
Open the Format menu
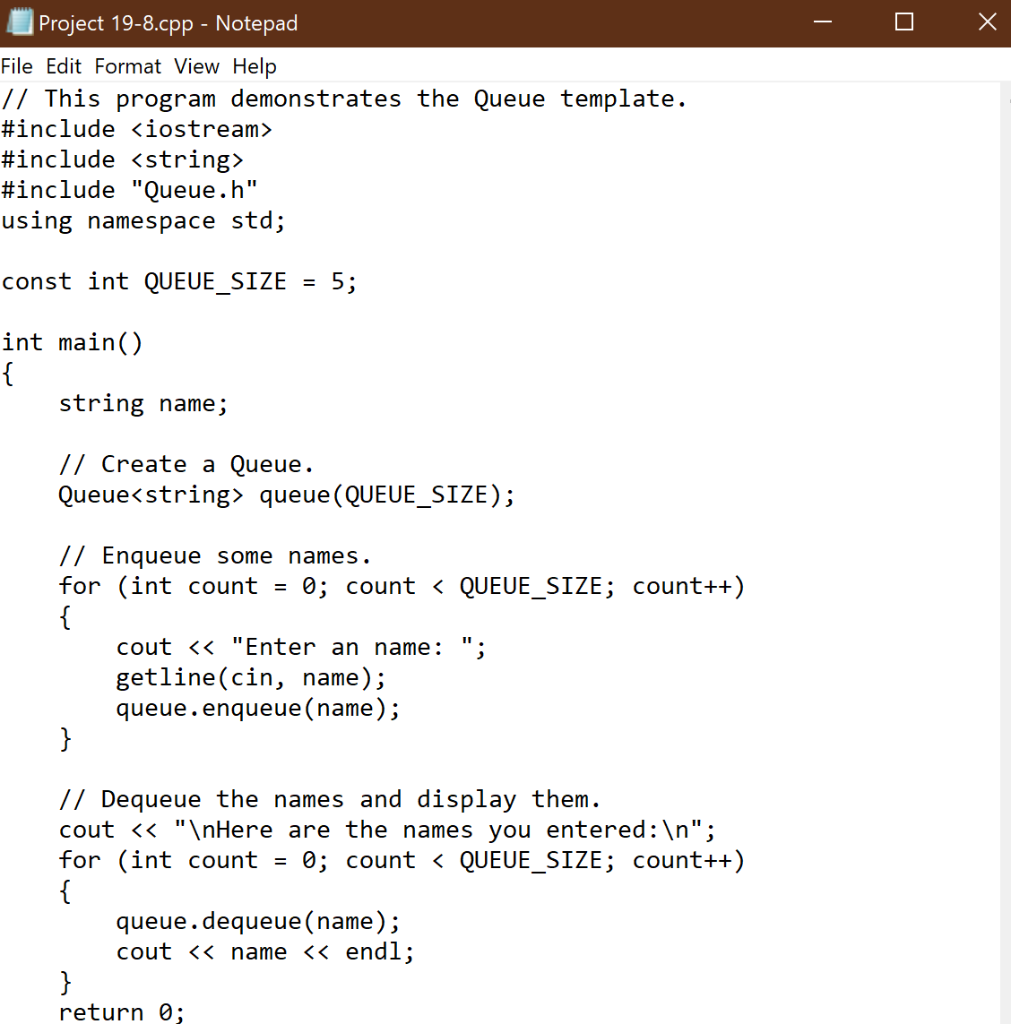(127, 66)
